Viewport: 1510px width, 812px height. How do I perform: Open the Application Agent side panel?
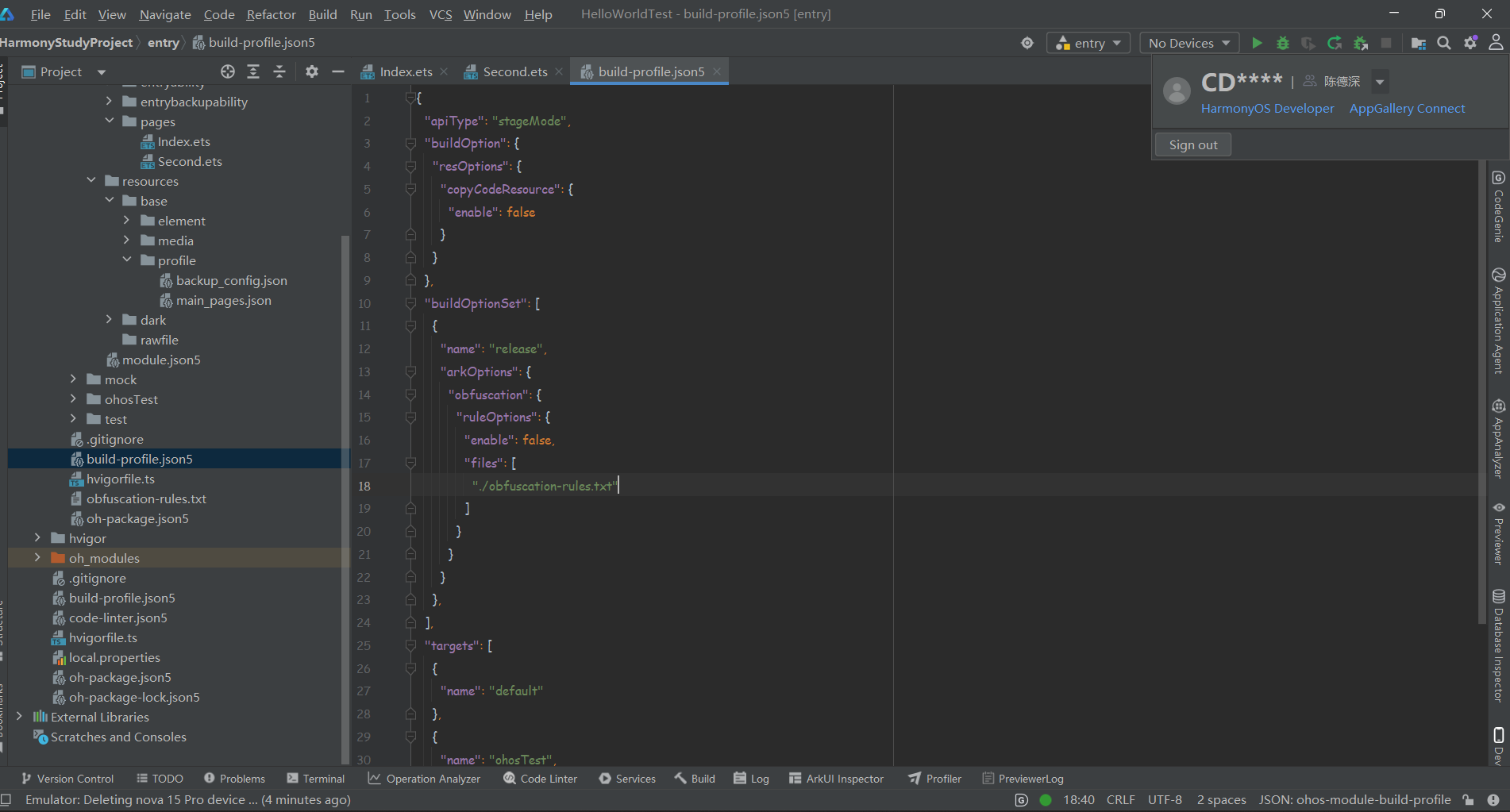tap(1498, 321)
